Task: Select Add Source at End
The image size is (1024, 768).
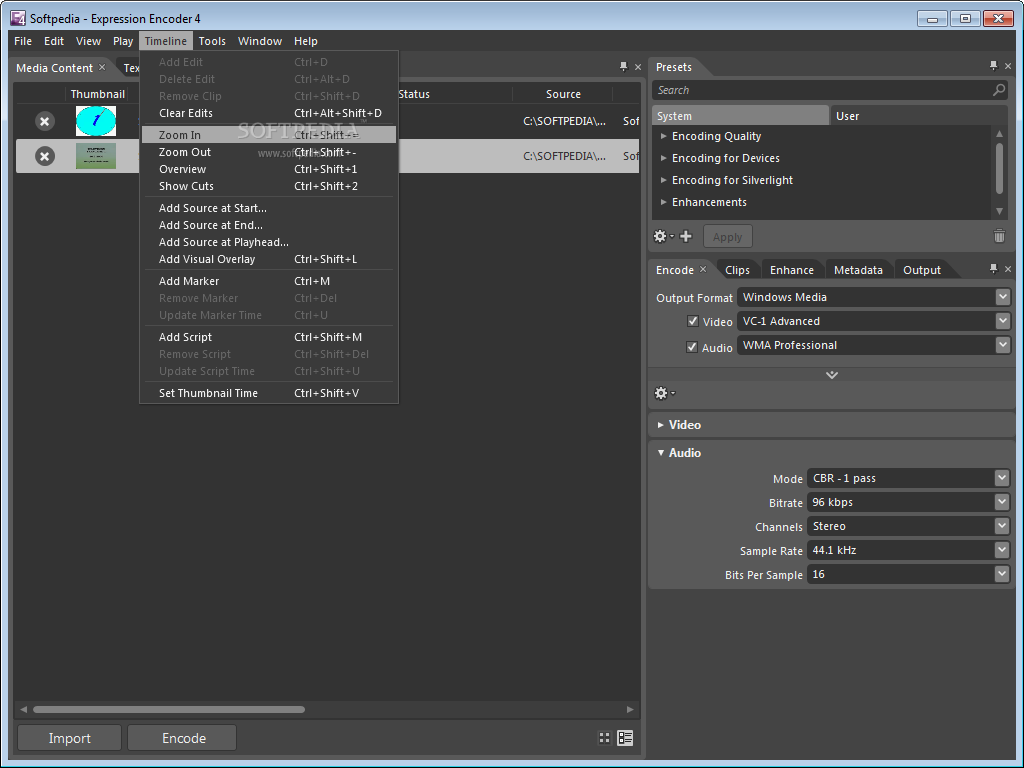Action: point(268,225)
